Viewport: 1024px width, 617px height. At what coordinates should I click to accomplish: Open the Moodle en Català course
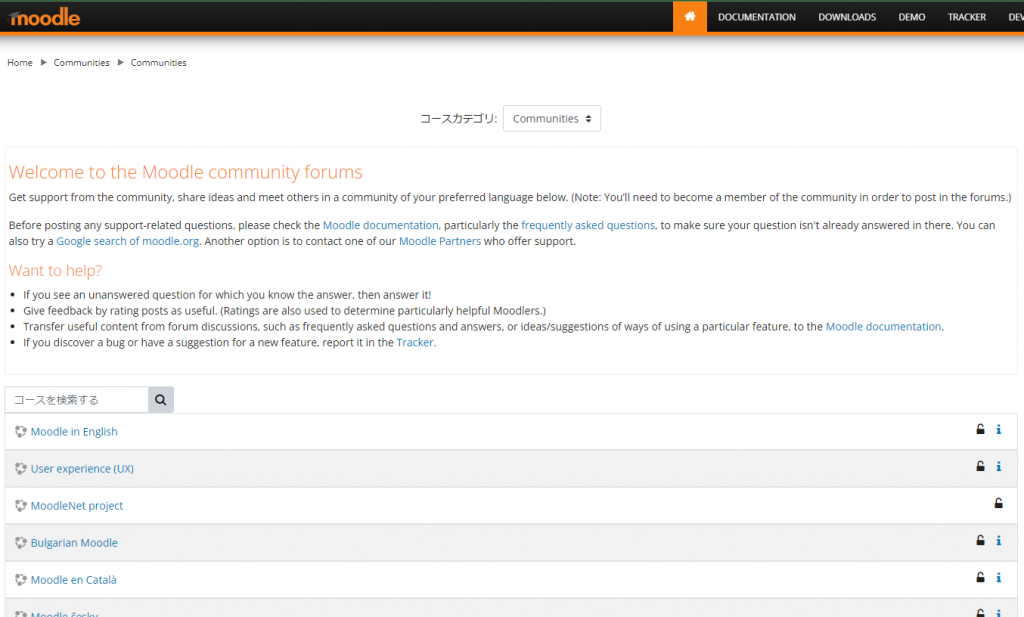[74, 580]
